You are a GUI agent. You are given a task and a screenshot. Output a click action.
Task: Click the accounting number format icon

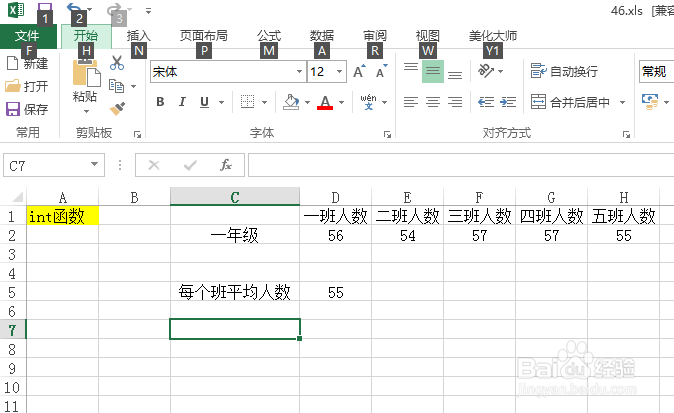tap(650, 102)
